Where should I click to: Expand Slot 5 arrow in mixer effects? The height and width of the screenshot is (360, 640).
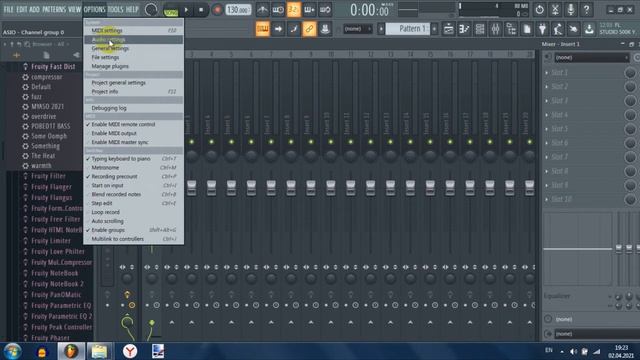(x=547, y=129)
